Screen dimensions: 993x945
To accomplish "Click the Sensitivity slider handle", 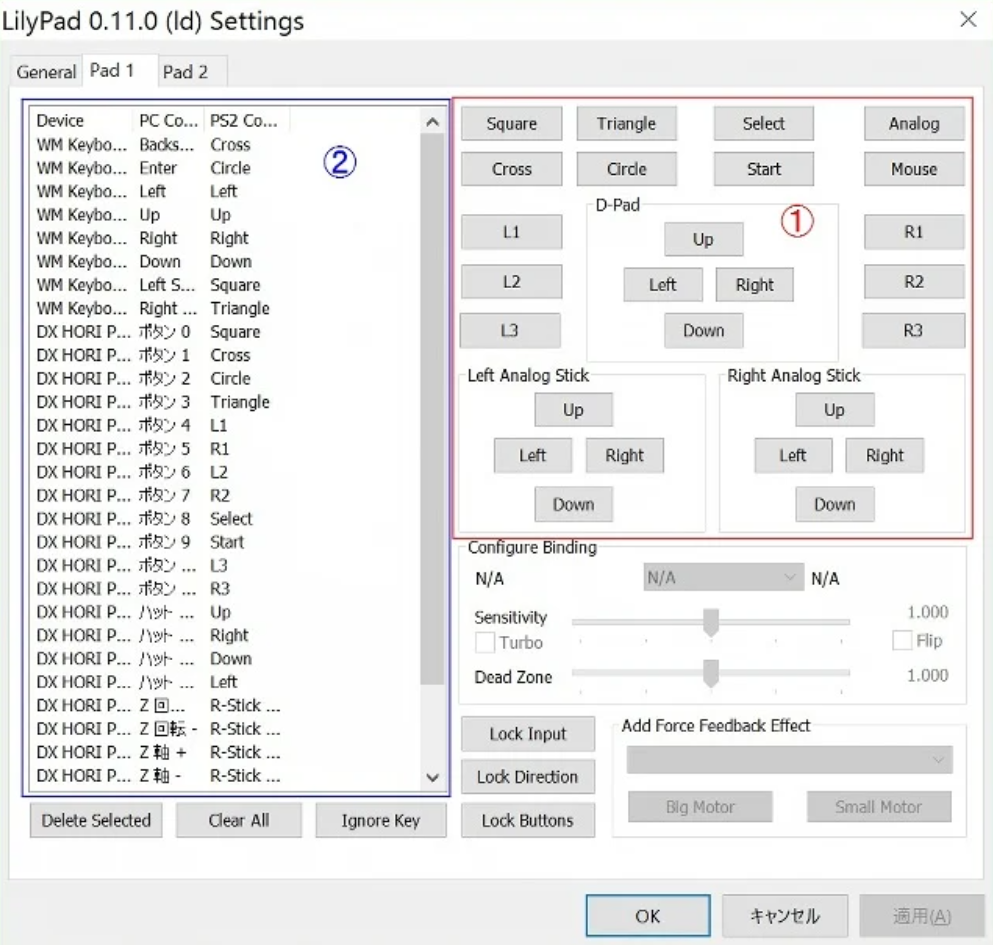I will click(711, 622).
